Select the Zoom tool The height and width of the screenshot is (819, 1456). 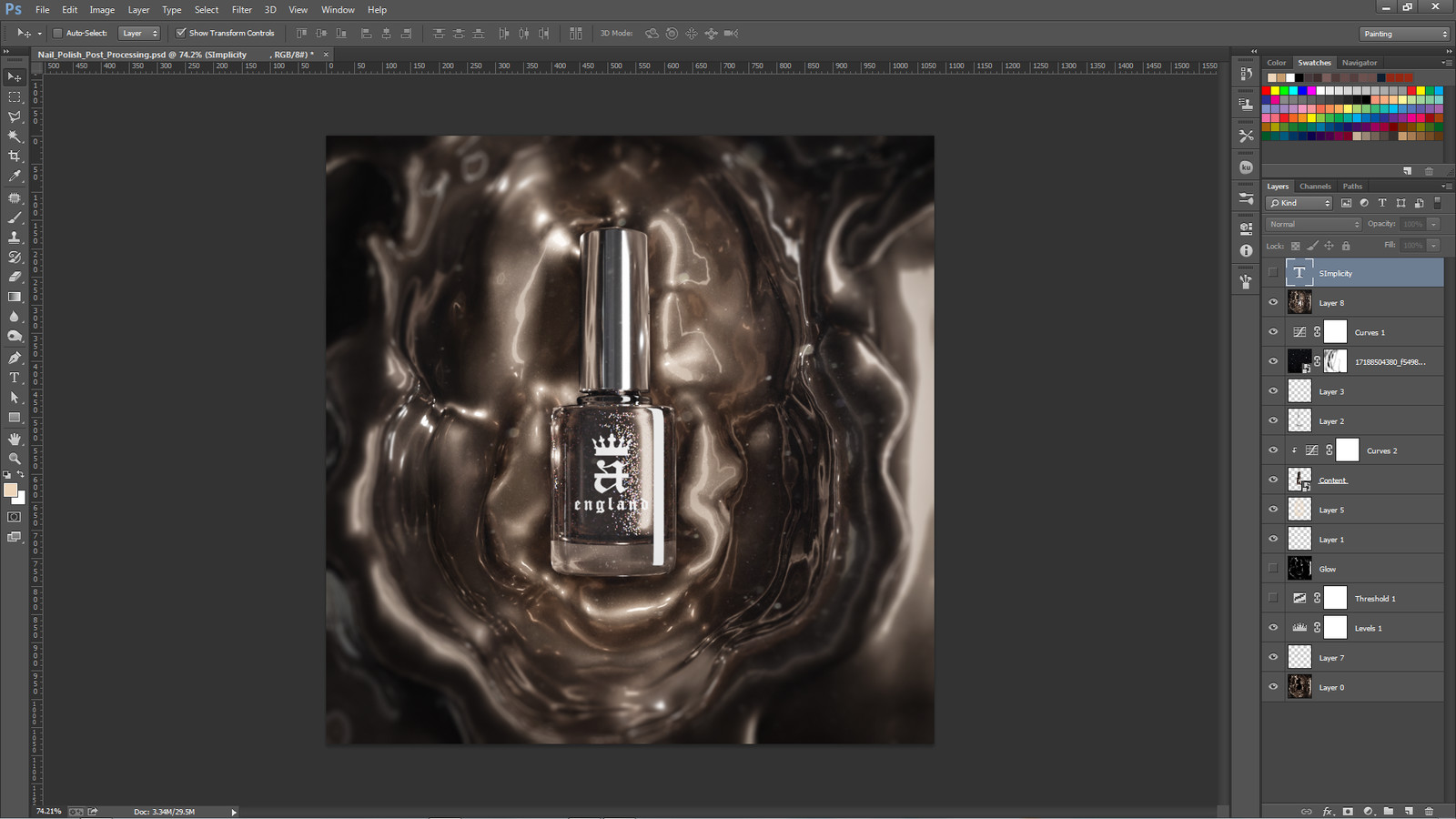tap(15, 459)
